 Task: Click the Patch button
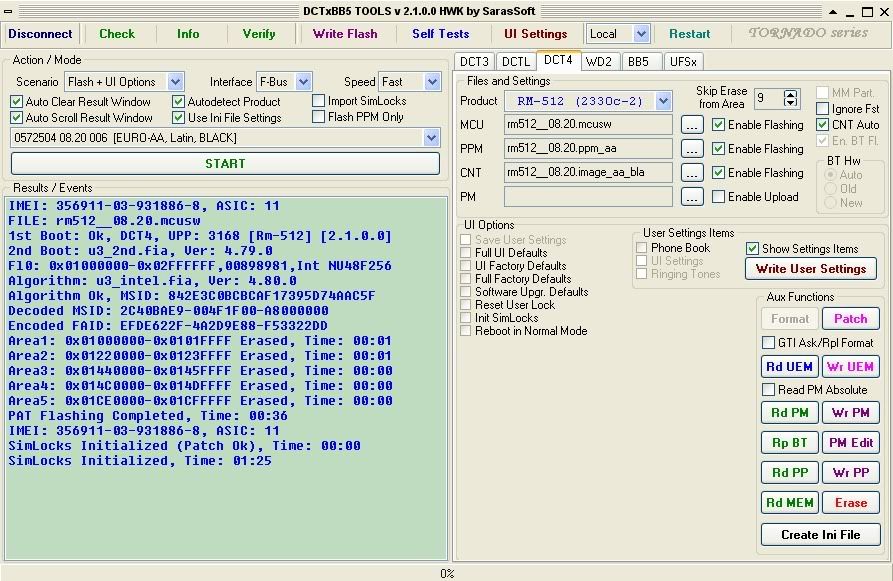click(850, 319)
